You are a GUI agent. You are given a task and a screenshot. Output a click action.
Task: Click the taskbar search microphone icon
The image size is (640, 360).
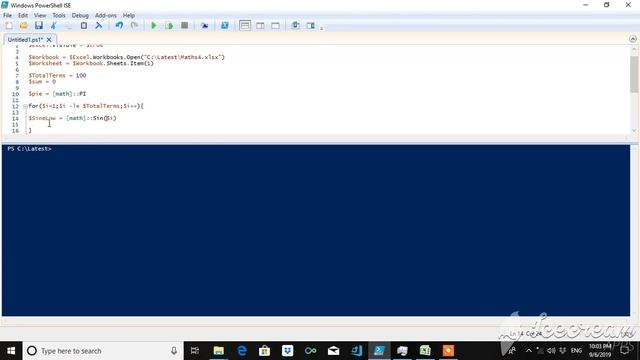(174, 351)
